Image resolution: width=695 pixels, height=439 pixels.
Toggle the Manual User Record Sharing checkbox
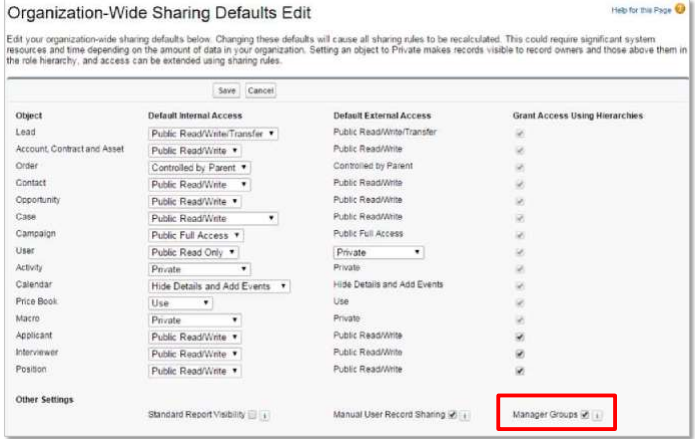453,414
